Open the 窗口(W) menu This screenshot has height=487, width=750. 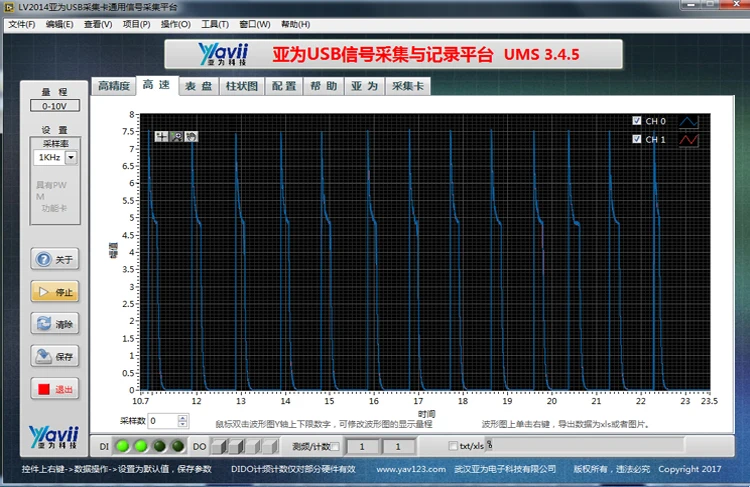point(254,24)
